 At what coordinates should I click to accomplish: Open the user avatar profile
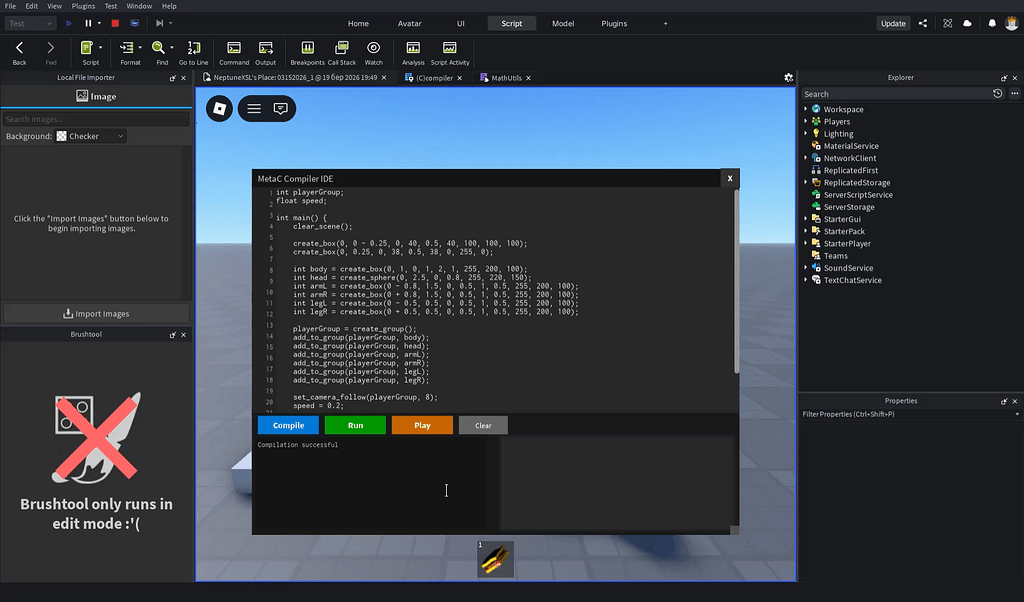coord(1012,24)
